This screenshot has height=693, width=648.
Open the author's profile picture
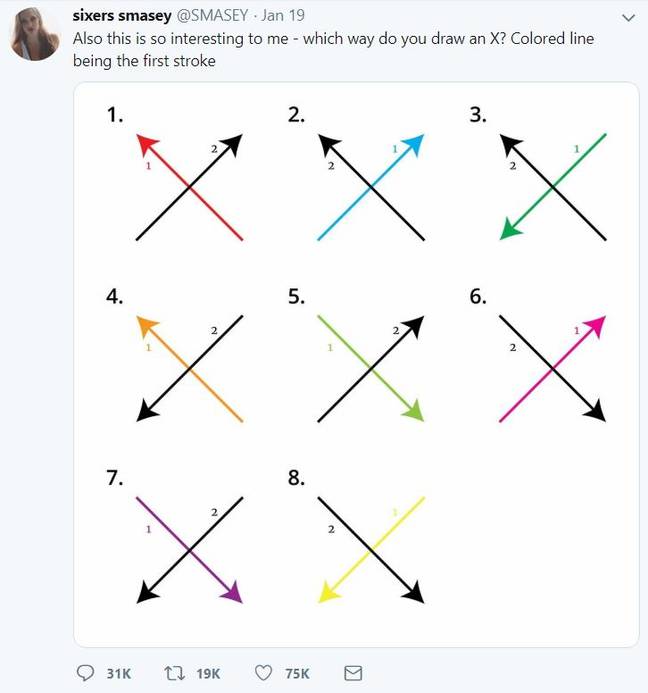click(x=35, y=34)
